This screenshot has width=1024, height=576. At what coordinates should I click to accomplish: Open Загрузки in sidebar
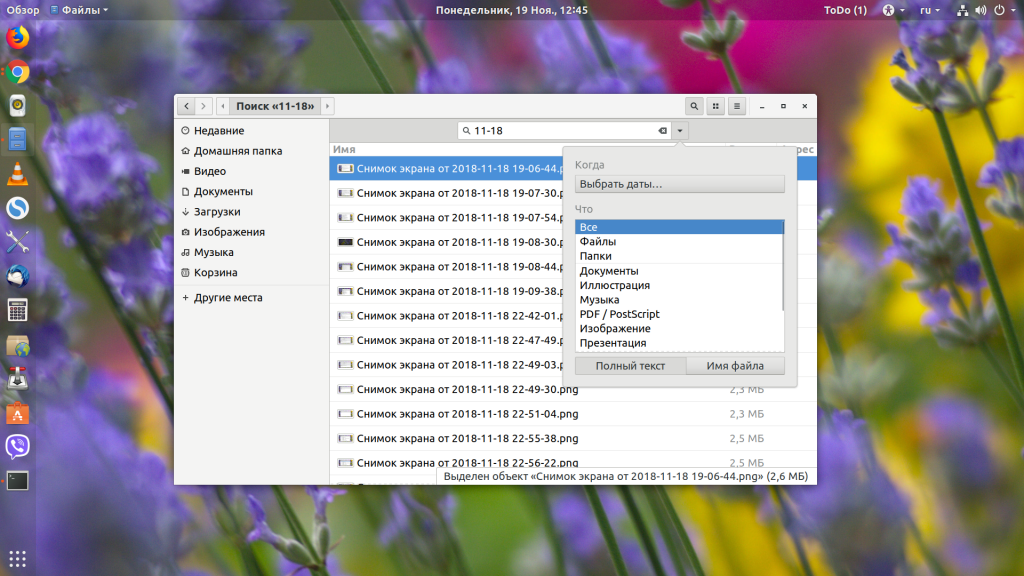coord(251,212)
